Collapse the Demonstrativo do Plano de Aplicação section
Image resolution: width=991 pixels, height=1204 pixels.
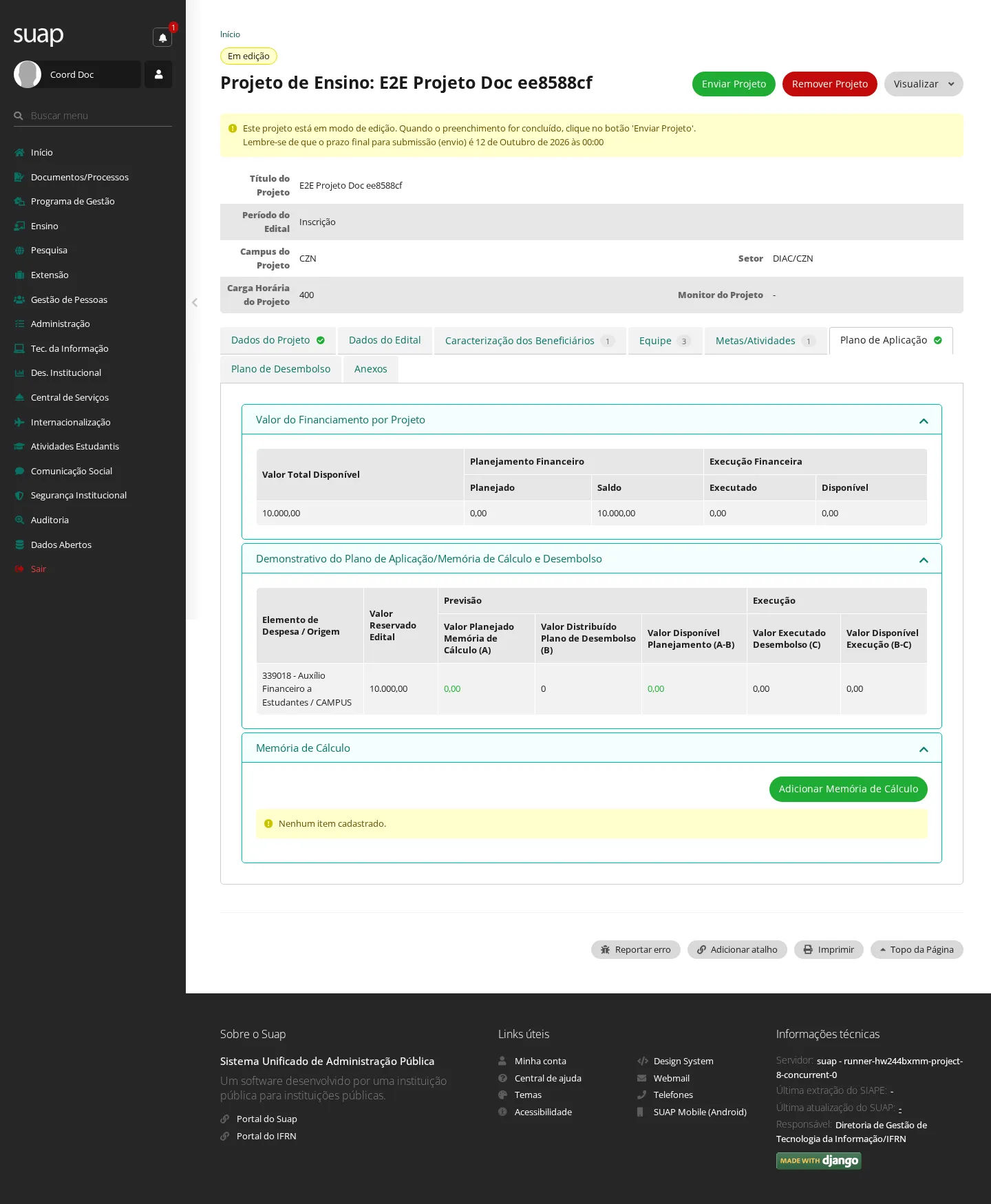tap(924, 560)
